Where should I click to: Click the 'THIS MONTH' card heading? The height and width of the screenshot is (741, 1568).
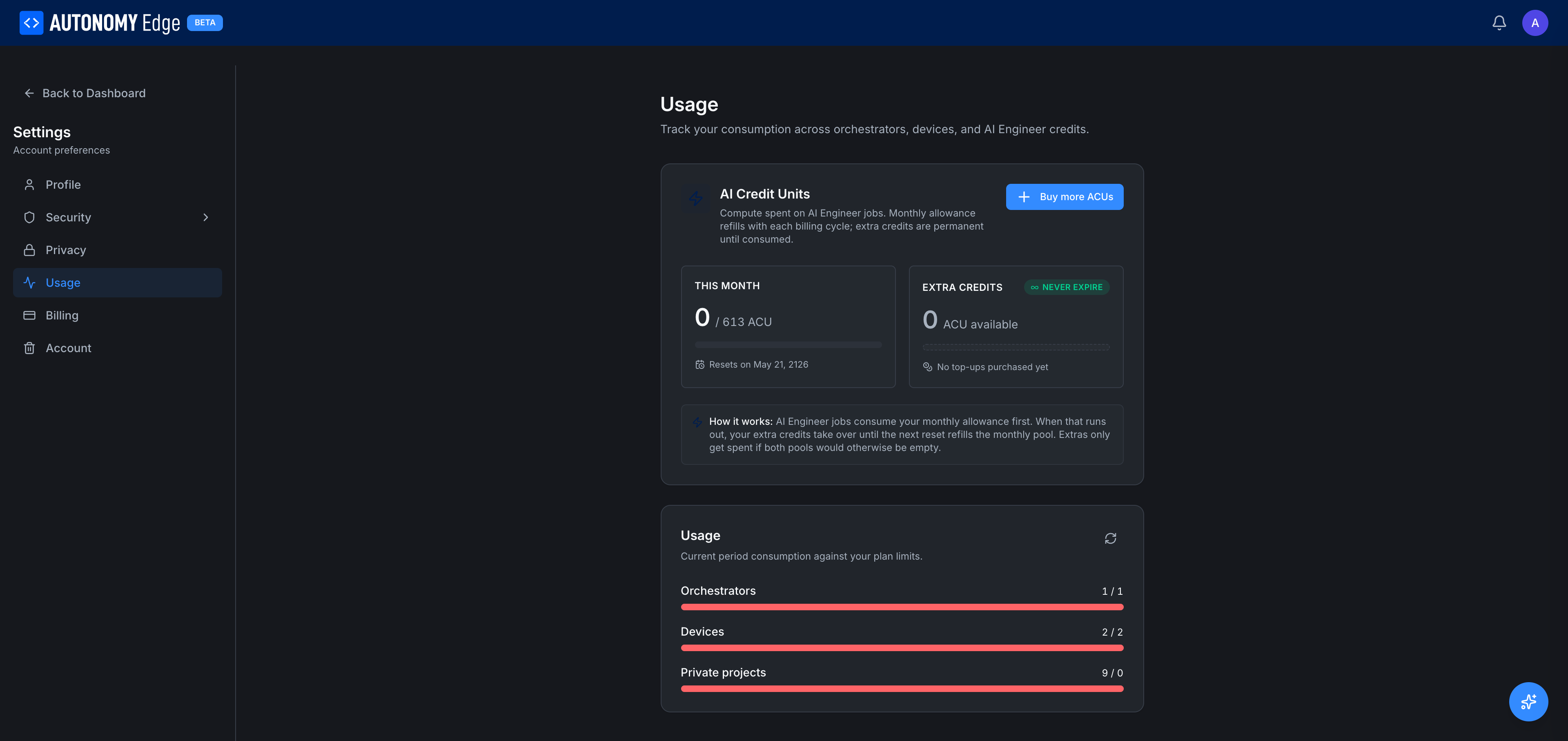click(x=727, y=286)
